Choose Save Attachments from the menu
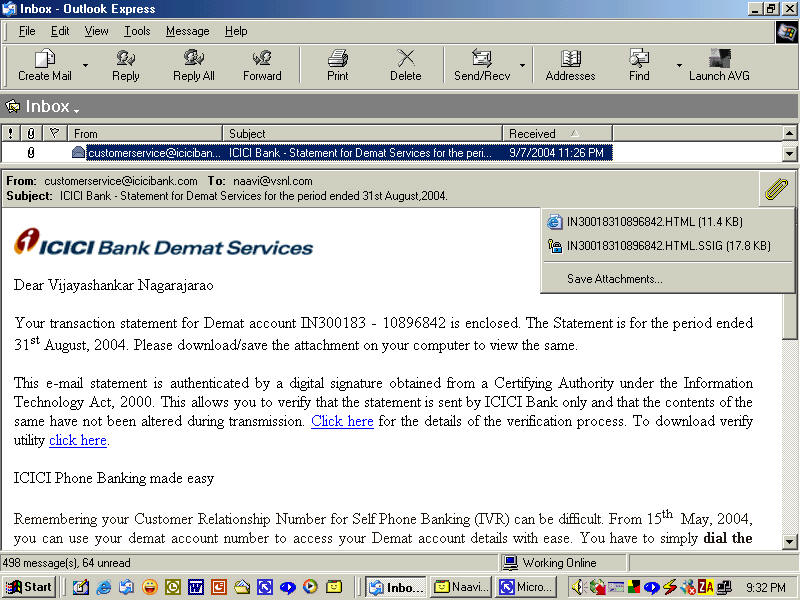This screenshot has height=600, width=800. point(614,279)
